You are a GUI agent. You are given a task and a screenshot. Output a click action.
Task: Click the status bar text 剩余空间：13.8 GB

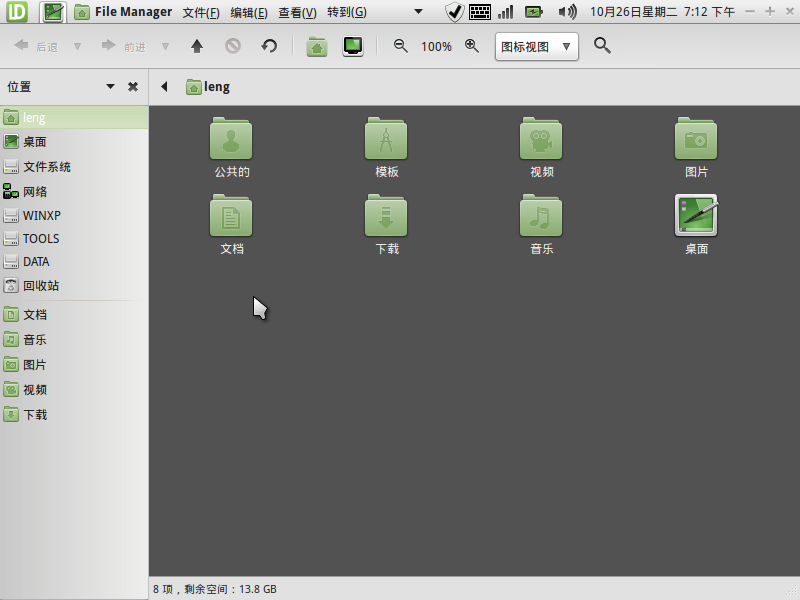point(230,589)
